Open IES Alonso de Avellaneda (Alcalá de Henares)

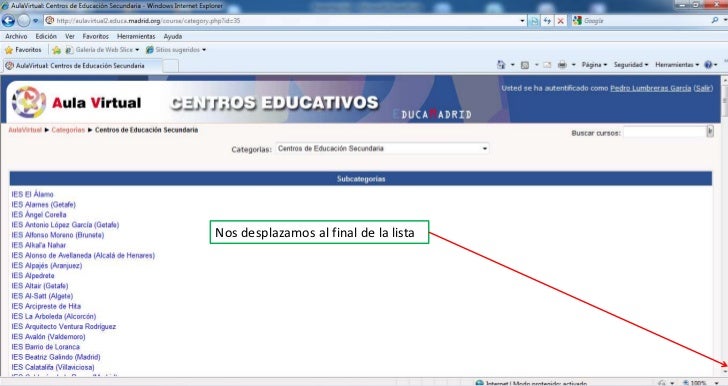click(83, 255)
